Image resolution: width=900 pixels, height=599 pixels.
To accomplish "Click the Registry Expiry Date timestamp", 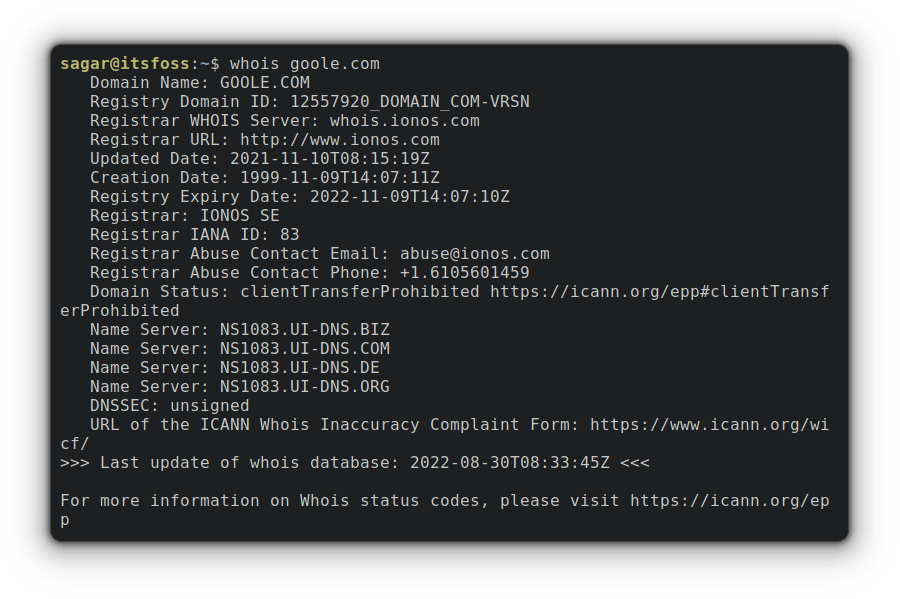I will [x=410, y=197].
